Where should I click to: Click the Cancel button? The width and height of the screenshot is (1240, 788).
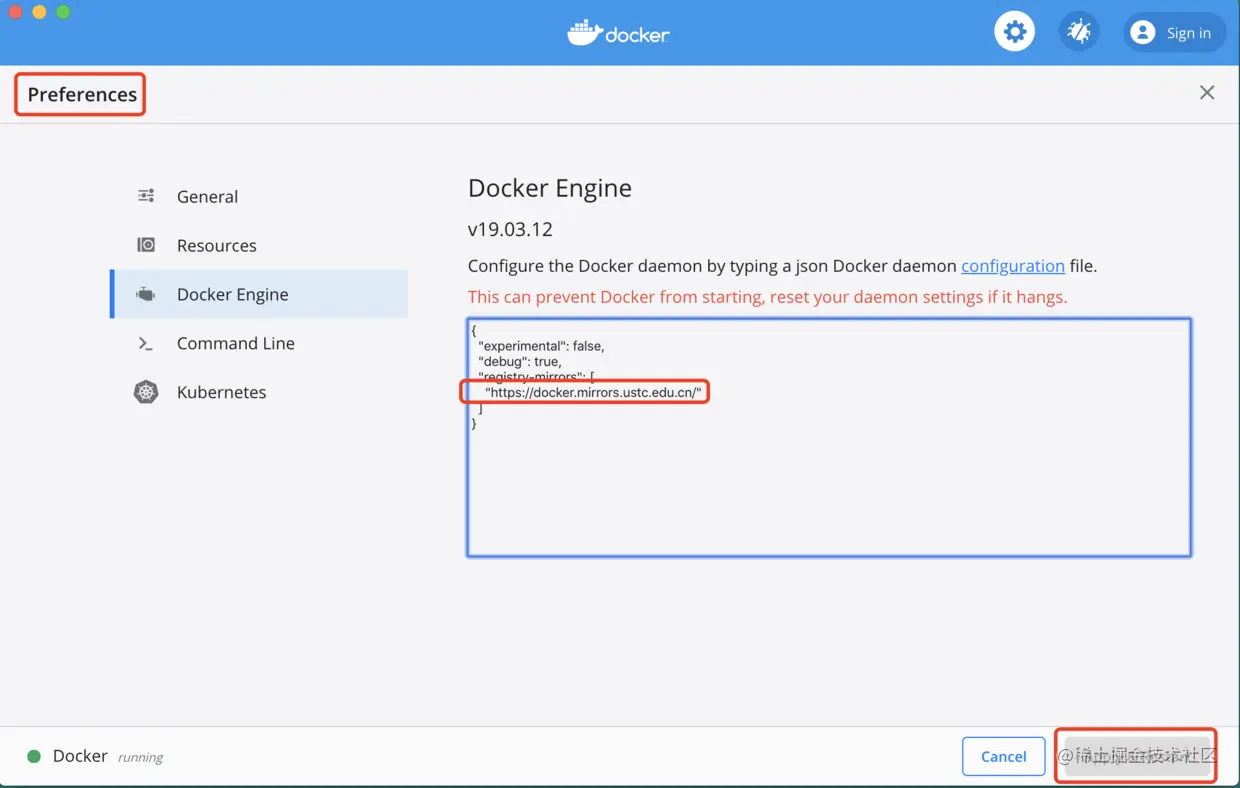pyautogui.click(x=1003, y=757)
